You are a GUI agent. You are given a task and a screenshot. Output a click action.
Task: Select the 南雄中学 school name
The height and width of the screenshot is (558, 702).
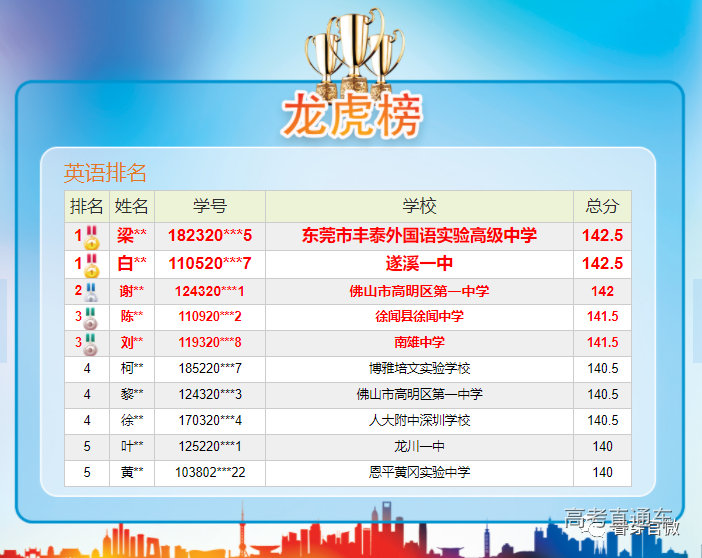click(419, 343)
